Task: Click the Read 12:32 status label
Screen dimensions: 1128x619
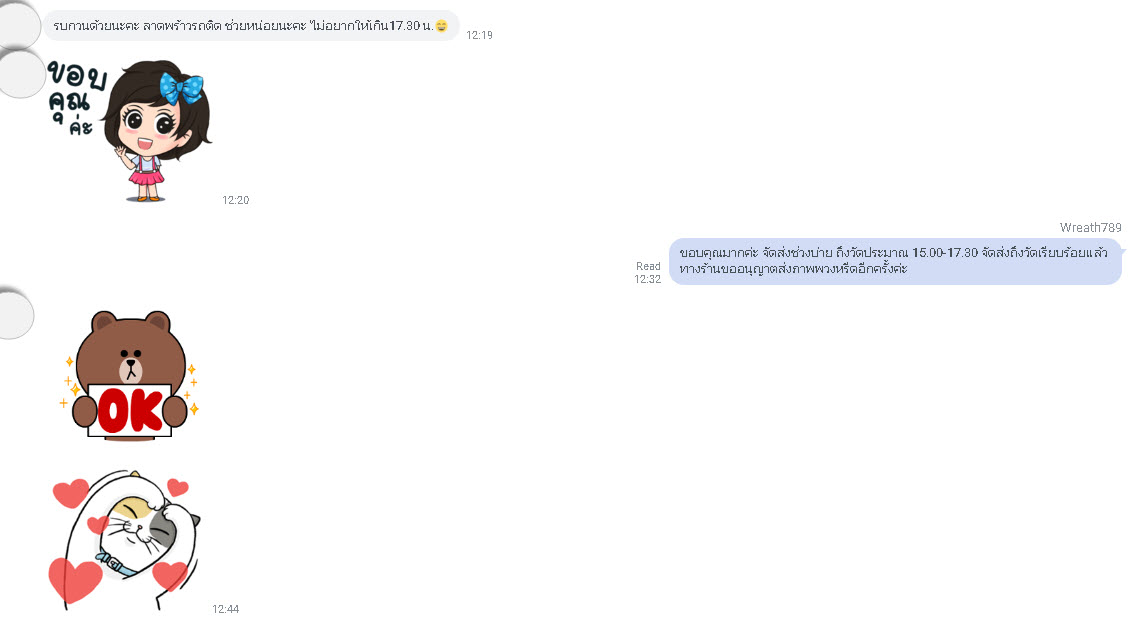Action: pos(647,273)
